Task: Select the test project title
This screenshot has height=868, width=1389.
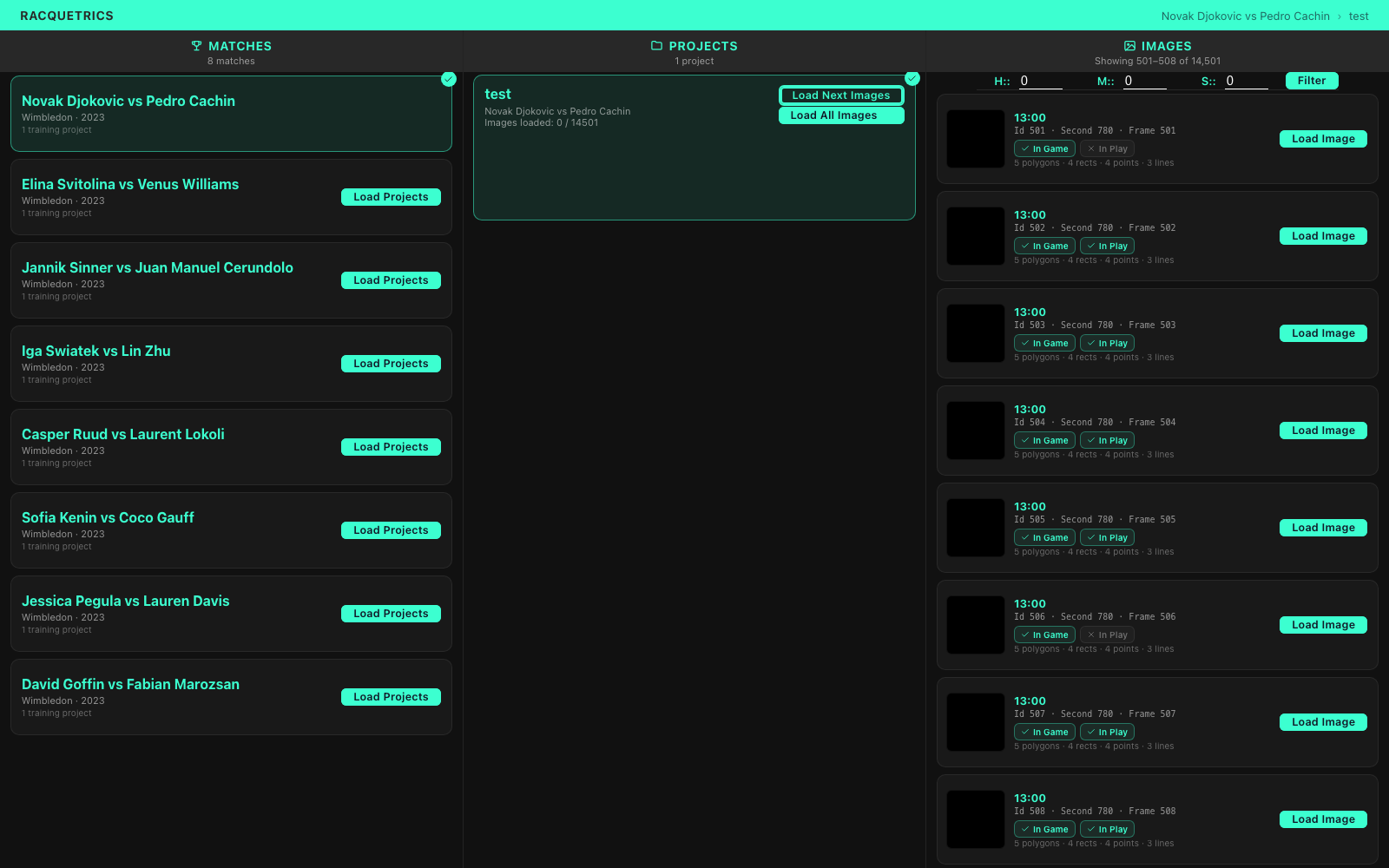Action: [x=497, y=94]
